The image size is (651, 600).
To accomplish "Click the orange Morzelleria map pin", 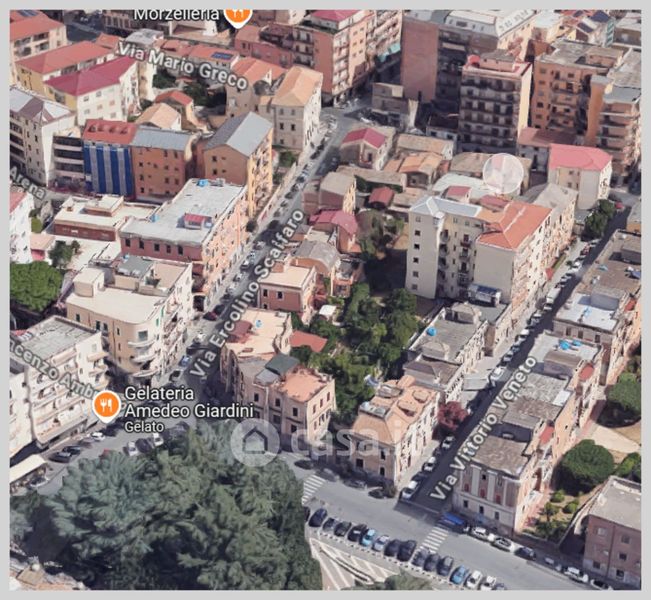I will (x=238, y=15).
